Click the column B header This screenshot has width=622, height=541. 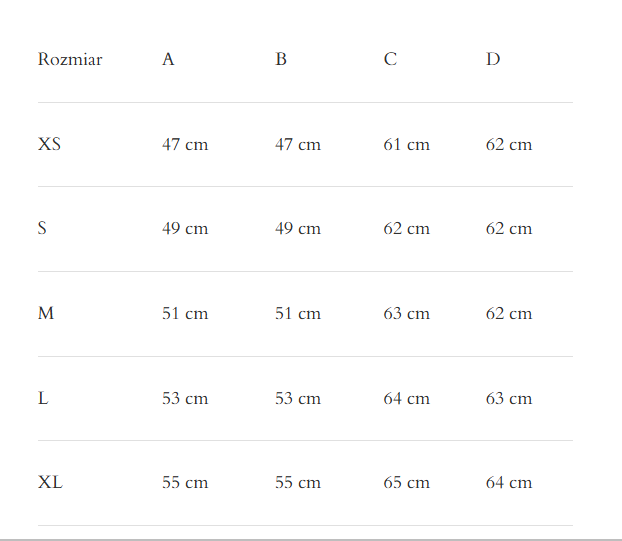point(281,59)
